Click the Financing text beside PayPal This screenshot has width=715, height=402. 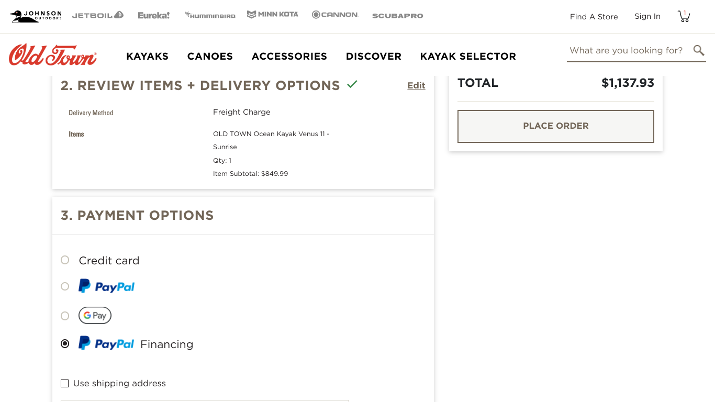[x=166, y=344]
